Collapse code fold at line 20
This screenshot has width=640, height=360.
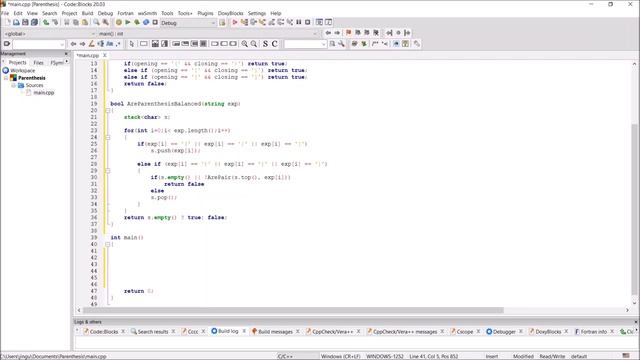[x=108, y=111]
